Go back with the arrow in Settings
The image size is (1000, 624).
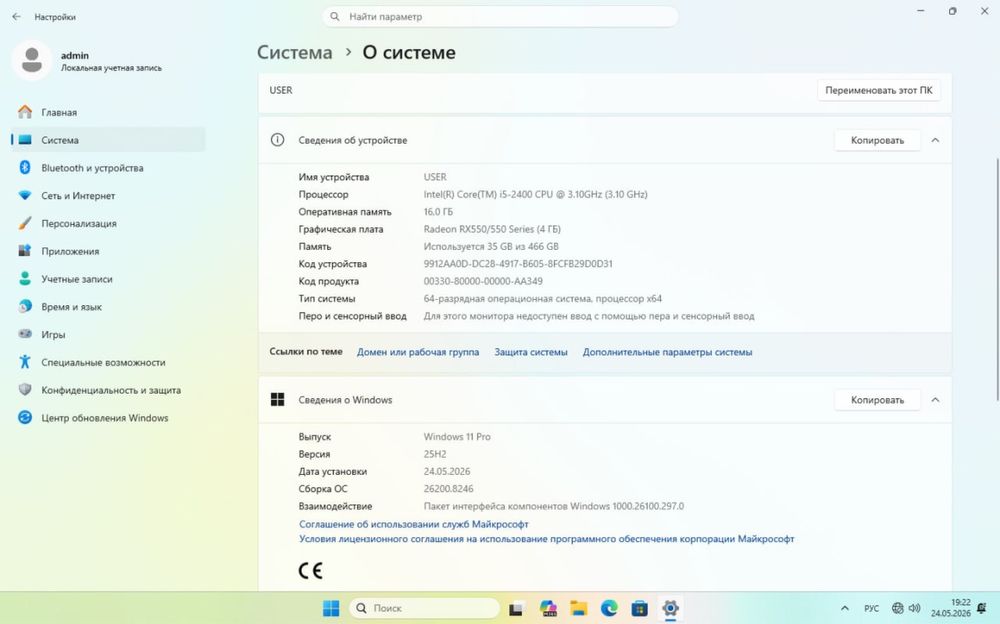click(x=17, y=17)
